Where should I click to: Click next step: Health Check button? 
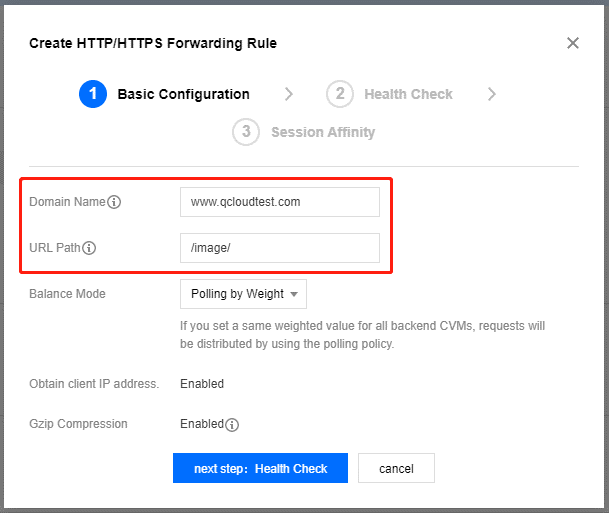coord(260,468)
